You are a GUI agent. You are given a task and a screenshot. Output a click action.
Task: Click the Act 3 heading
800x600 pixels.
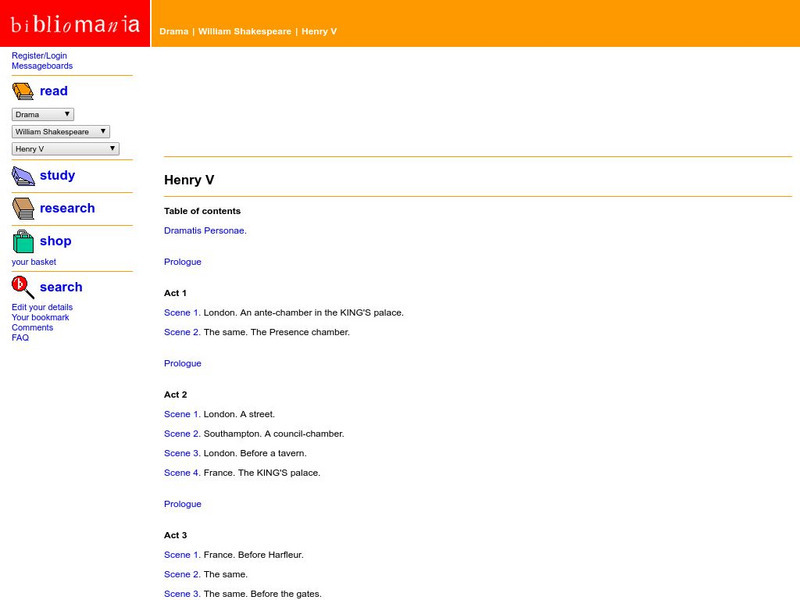pyautogui.click(x=176, y=535)
